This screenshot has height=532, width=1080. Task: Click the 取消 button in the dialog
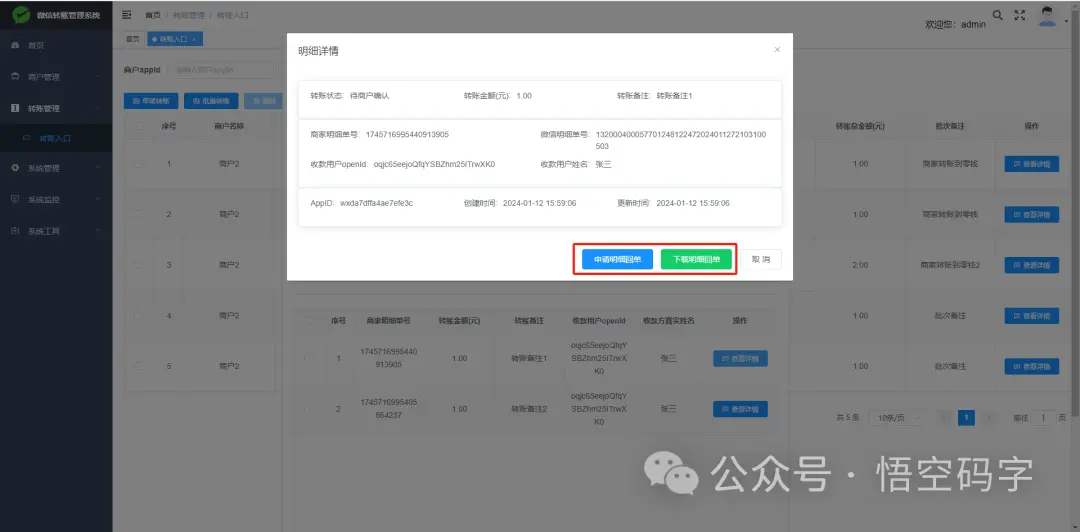click(761, 260)
